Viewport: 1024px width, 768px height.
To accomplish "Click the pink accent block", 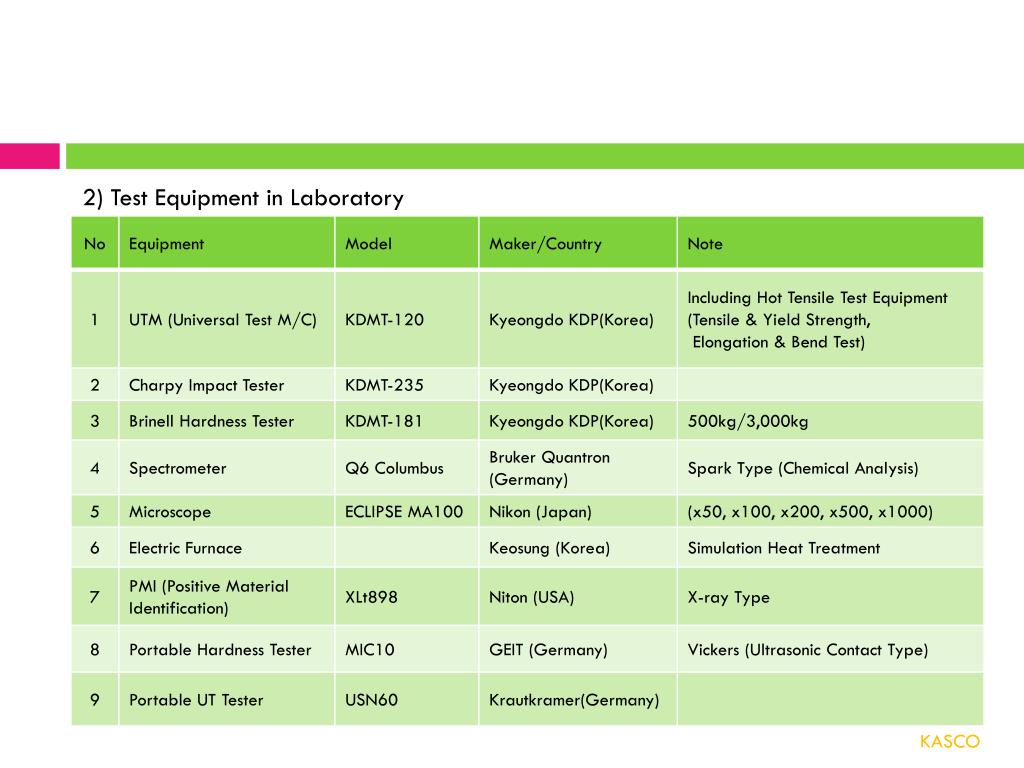I will click(29, 156).
